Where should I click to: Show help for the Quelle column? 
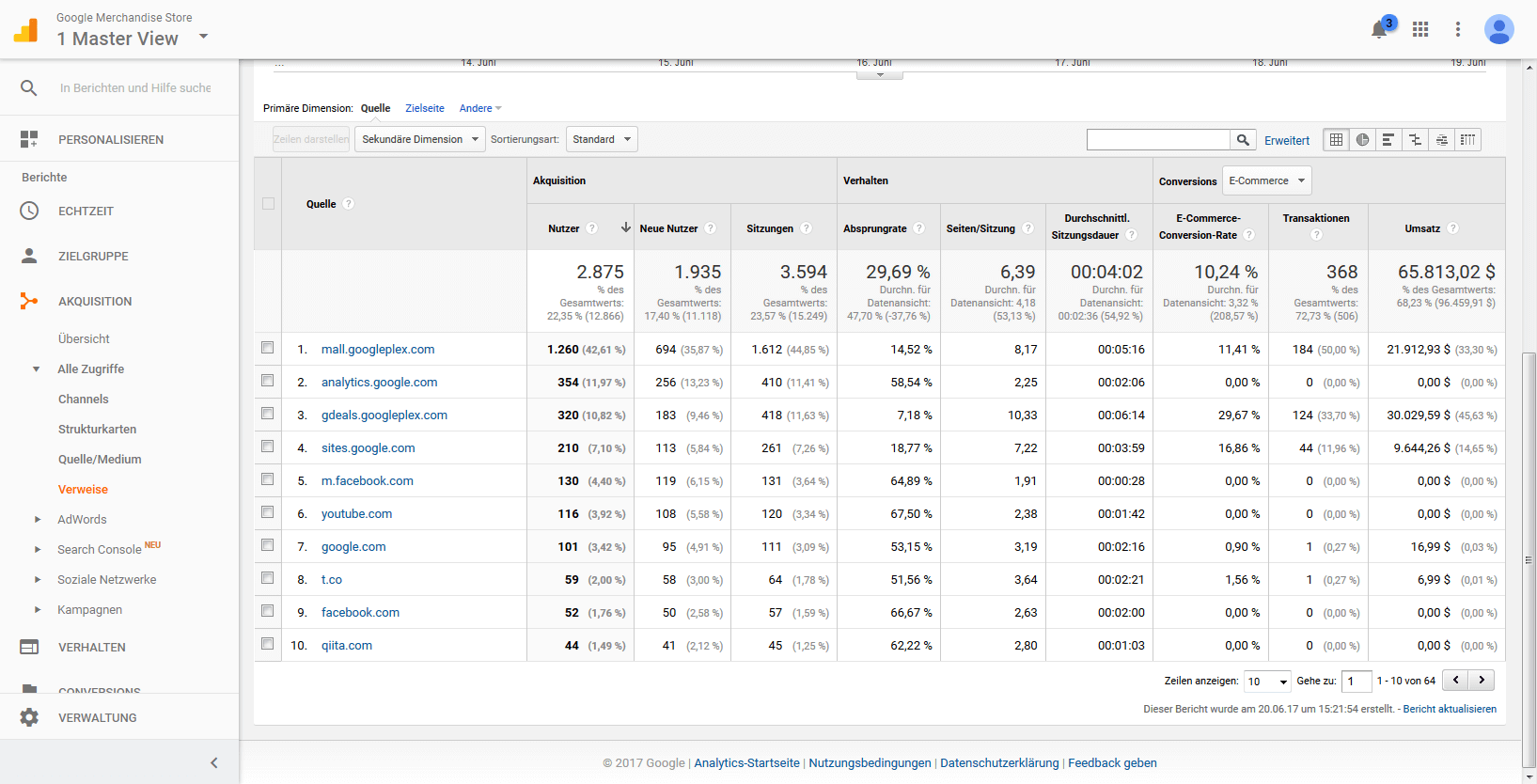point(349,204)
